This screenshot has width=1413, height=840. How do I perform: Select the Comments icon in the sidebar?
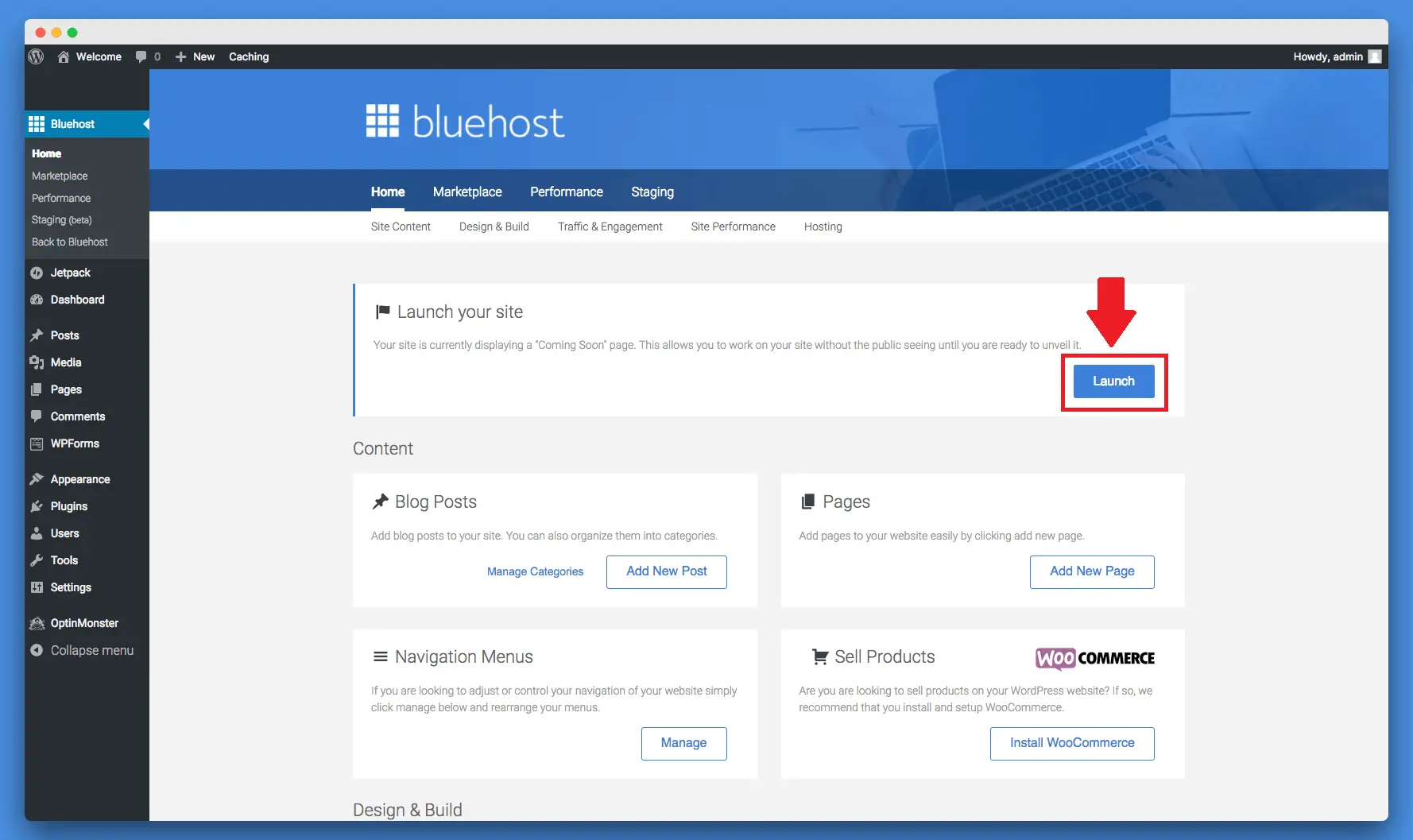37,416
